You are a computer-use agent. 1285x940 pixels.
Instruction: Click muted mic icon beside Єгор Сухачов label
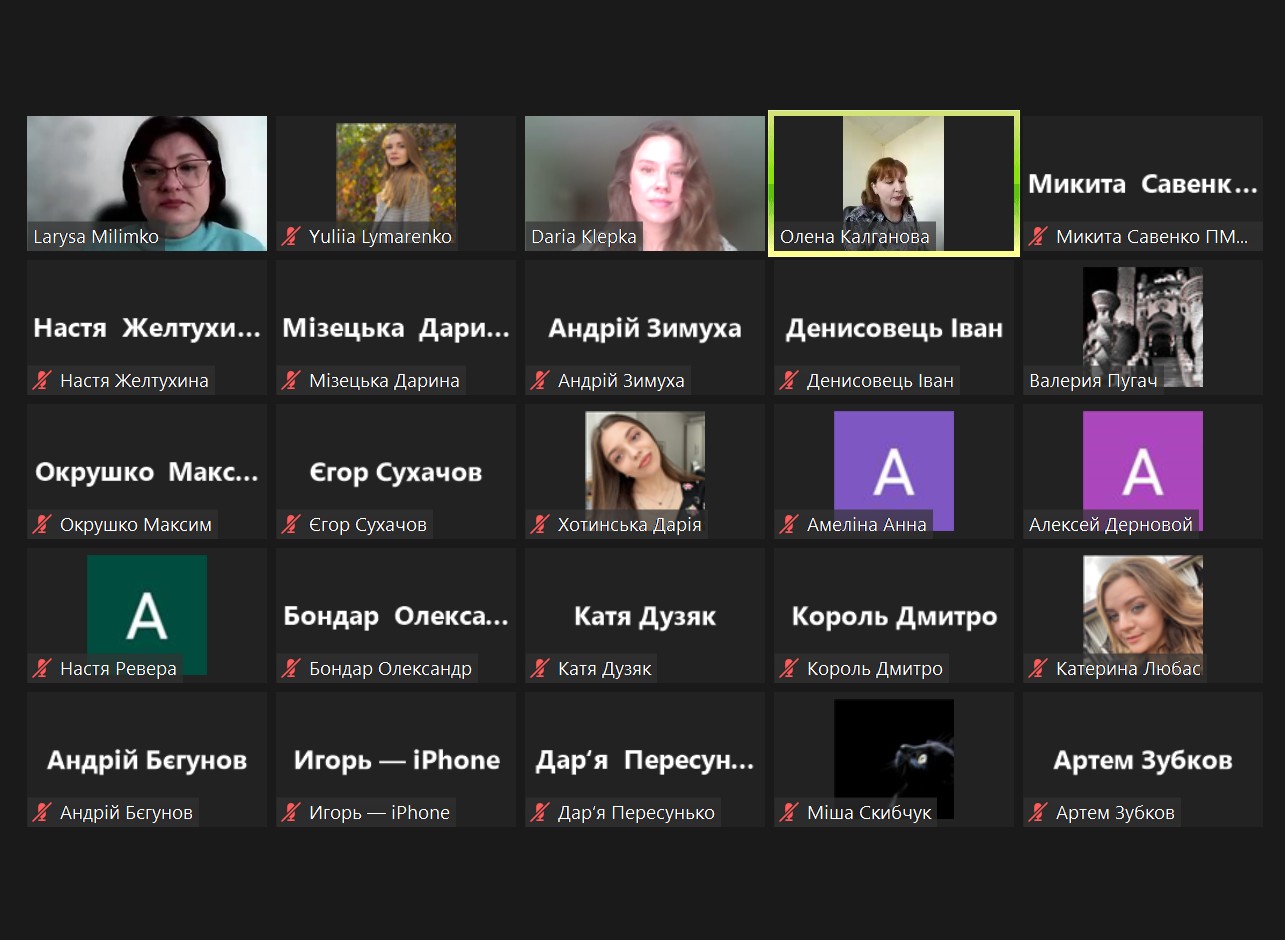(291, 524)
